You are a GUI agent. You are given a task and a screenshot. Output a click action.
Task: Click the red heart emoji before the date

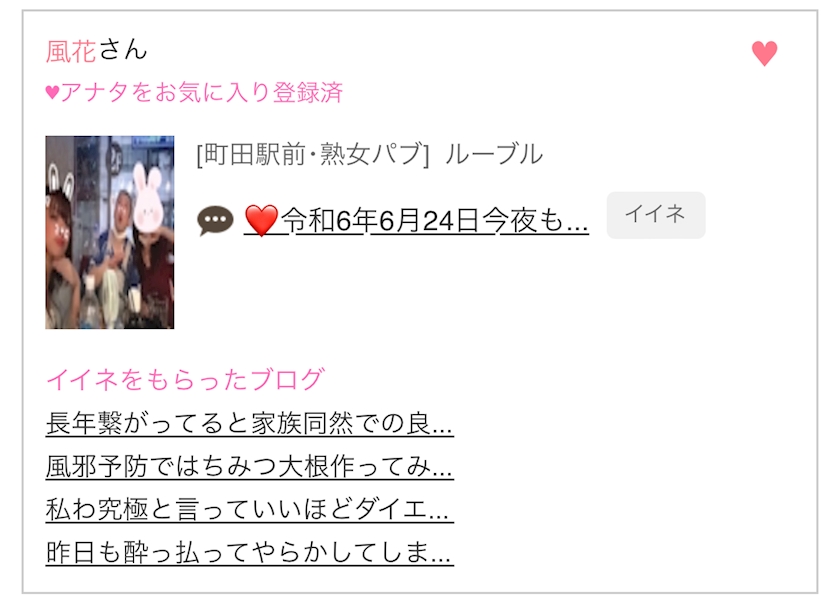click(261, 220)
